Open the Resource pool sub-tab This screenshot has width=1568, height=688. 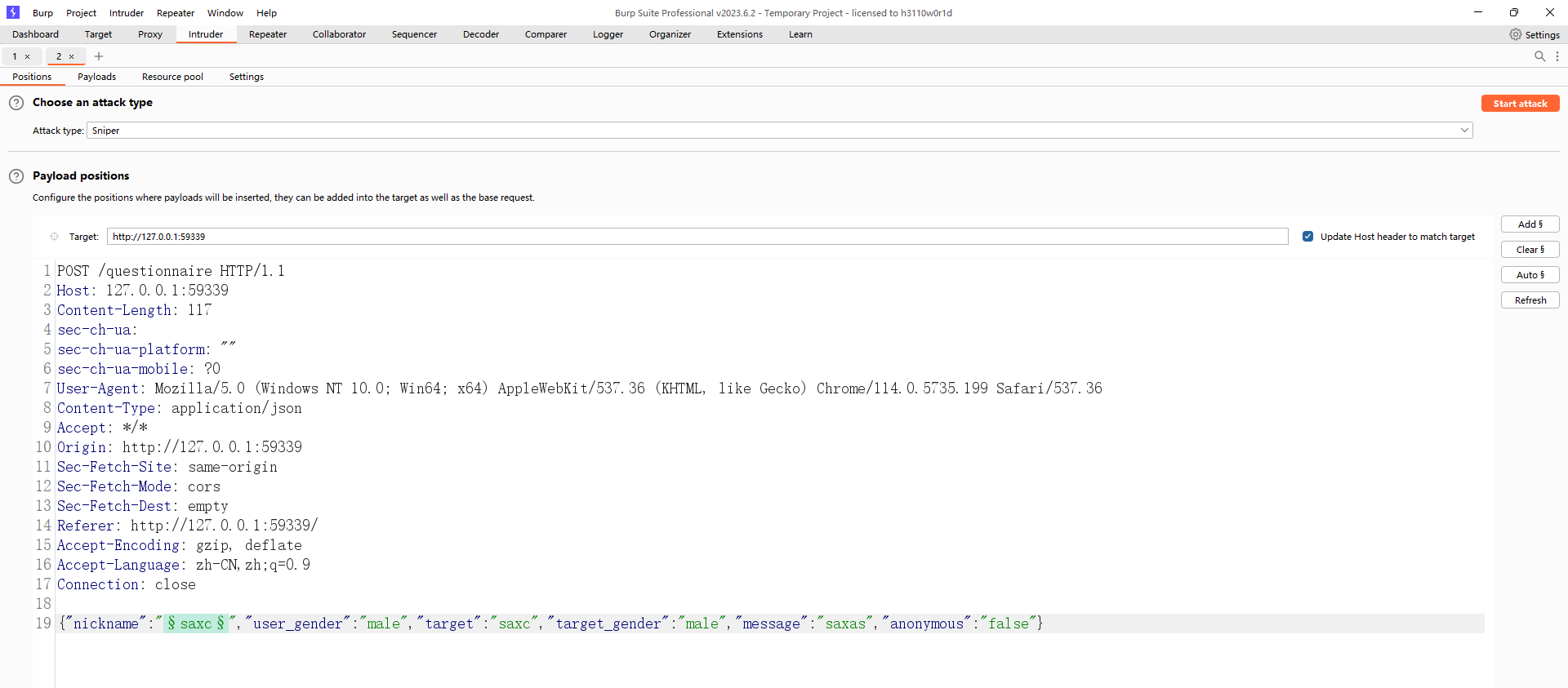coord(172,77)
